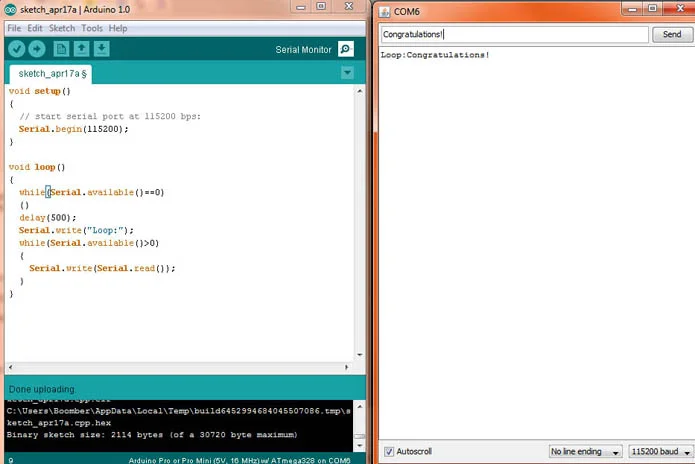Open the 115200 baud dropdown
Image resolution: width=695 pixels, height=464 pixels.
pos(661,452)
